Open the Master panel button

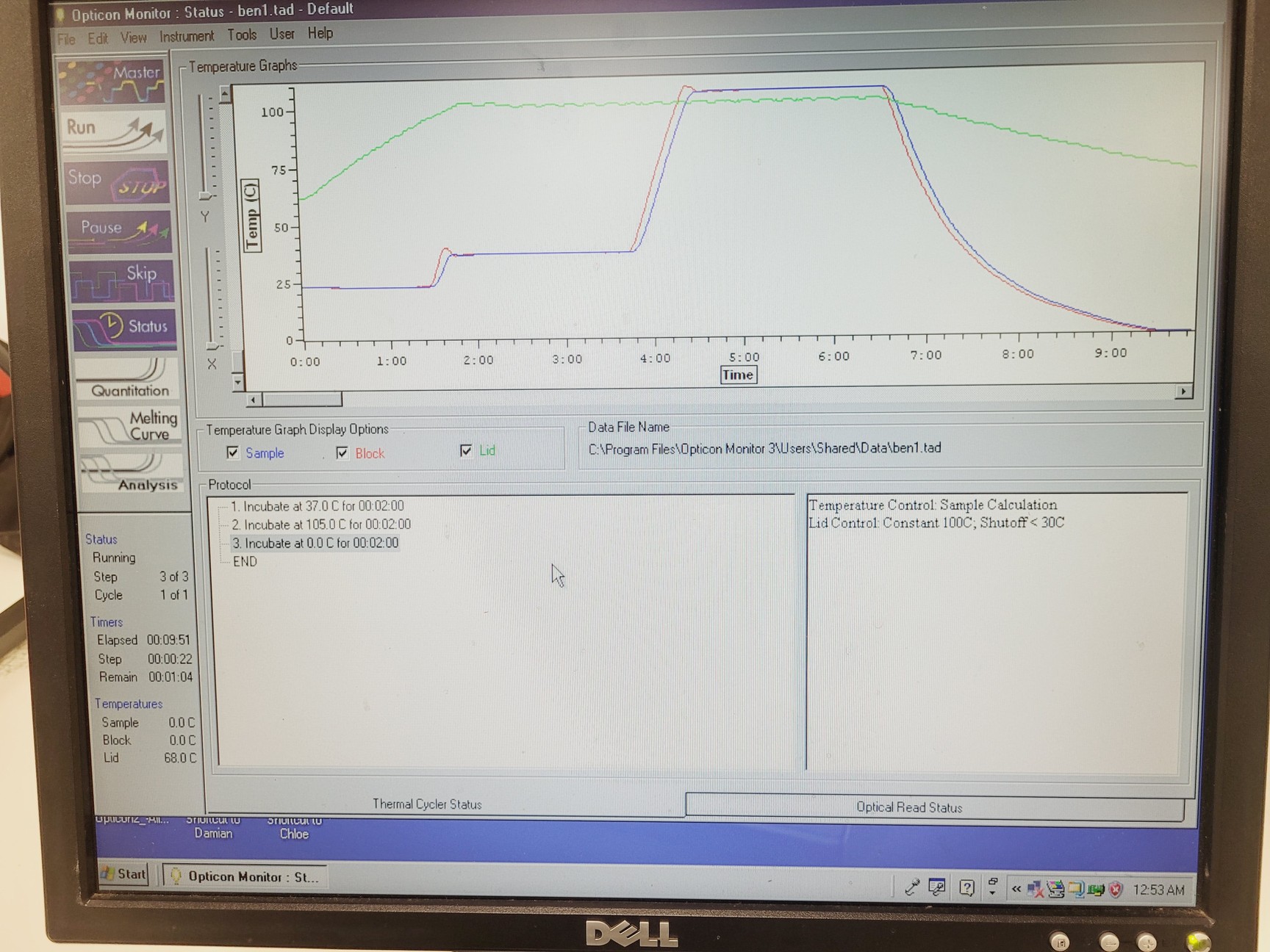[112, 82]
